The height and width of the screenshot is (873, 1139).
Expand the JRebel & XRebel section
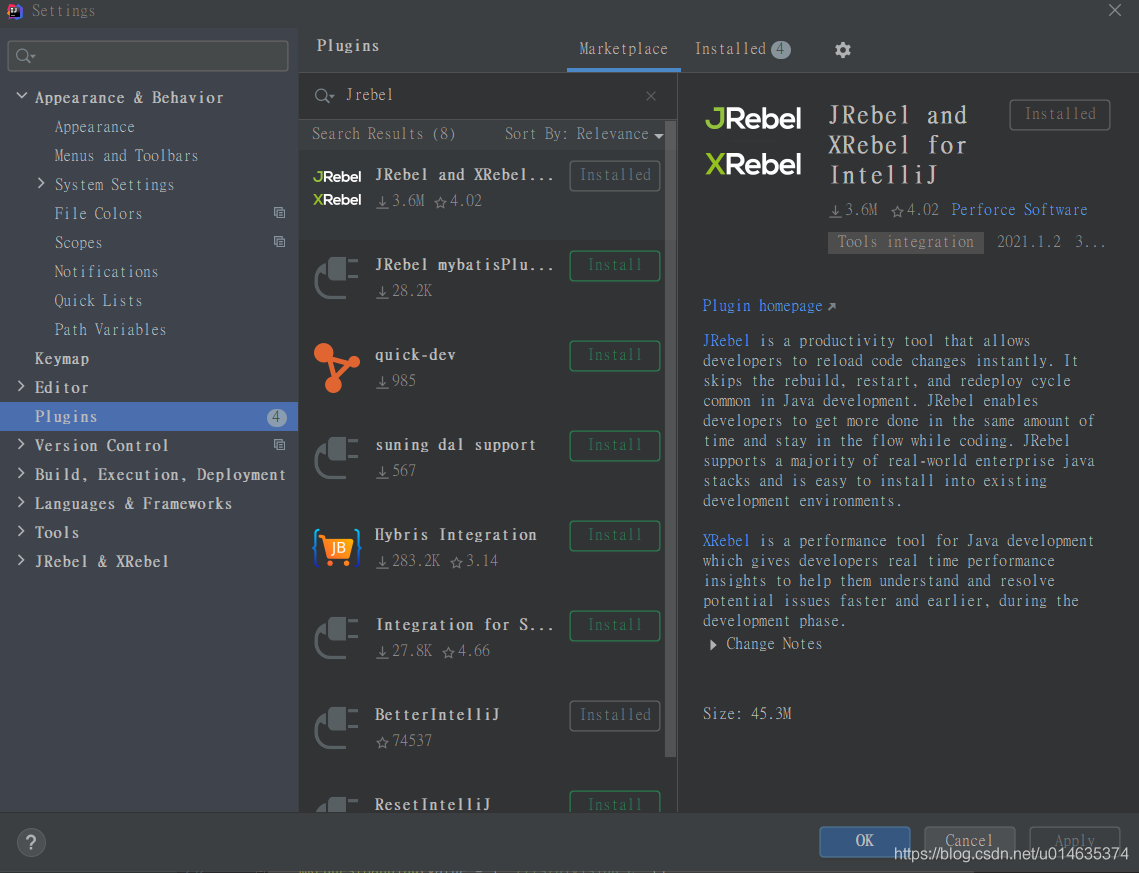pyautogui.click(x=21, y=561)
